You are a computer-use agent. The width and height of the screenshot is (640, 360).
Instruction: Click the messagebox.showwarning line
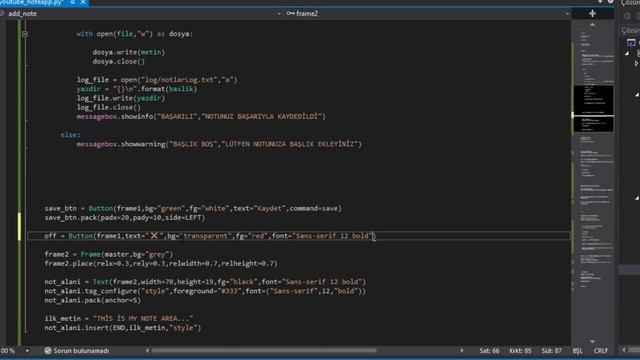pyautogui.click(x=219, y=144)
